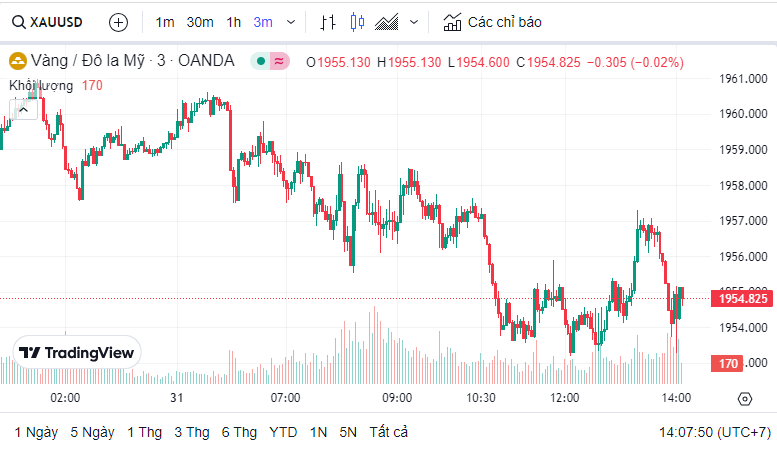Screen dimensions: 777x449
Task: Select the 30m interval
Action: [200, 22]
